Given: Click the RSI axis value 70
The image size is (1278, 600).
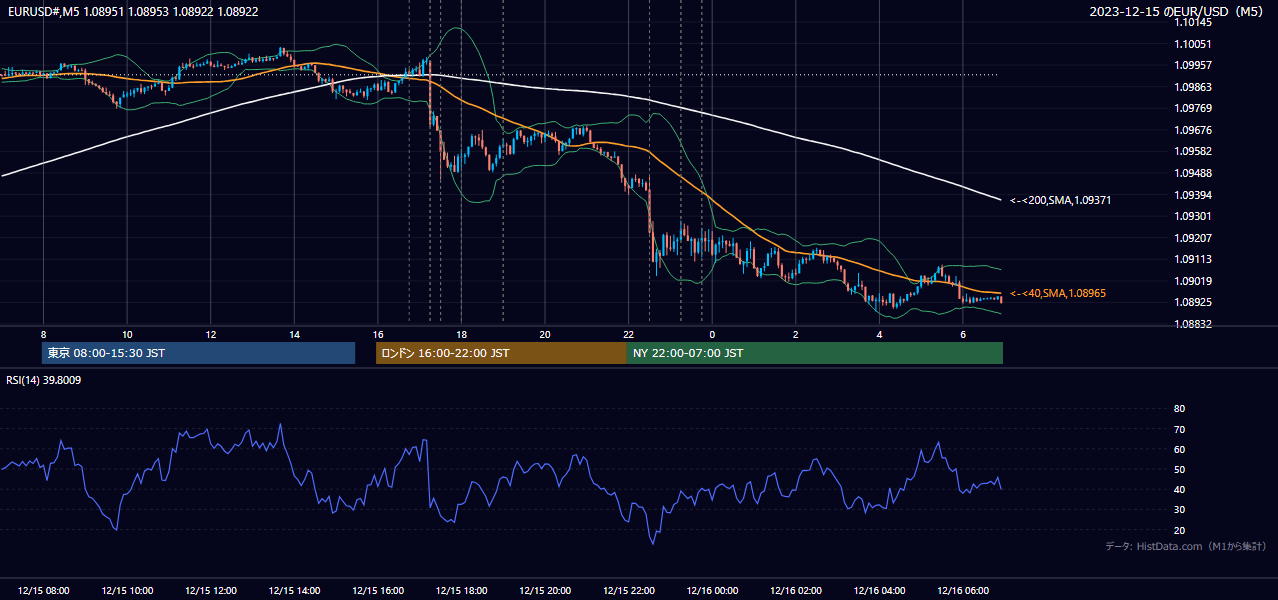Looking at the screenshot, I should point(1179,429).
